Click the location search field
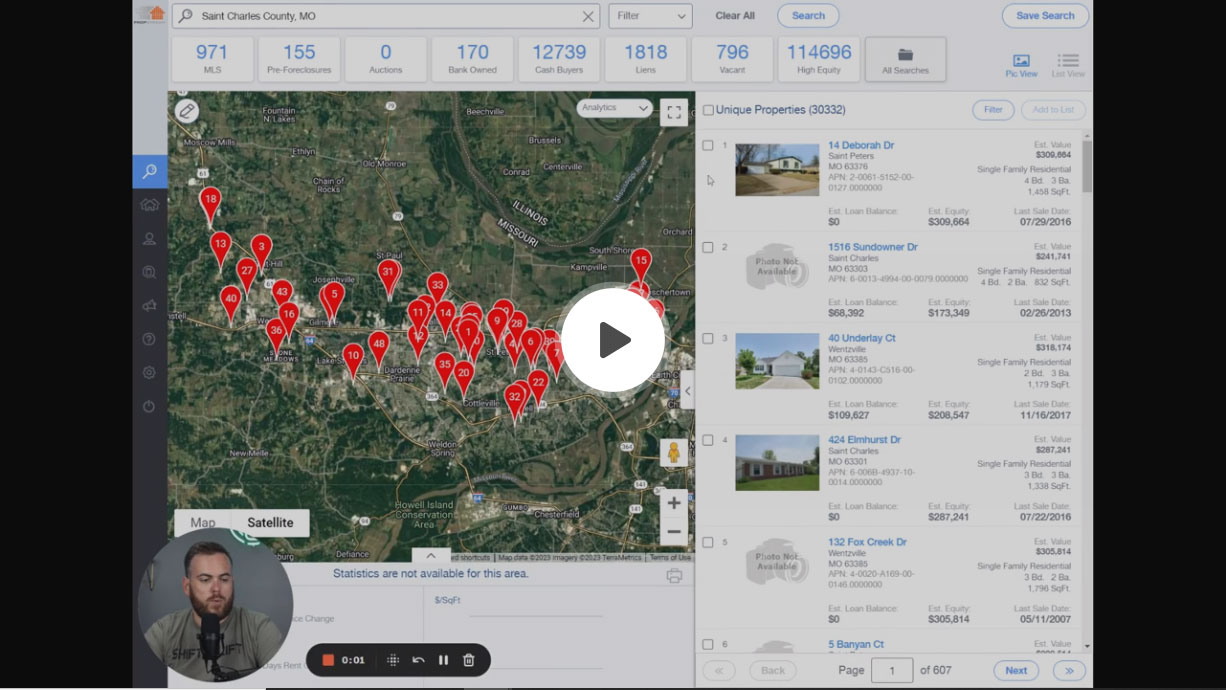1226x690 pixels. tap(386, 16)
